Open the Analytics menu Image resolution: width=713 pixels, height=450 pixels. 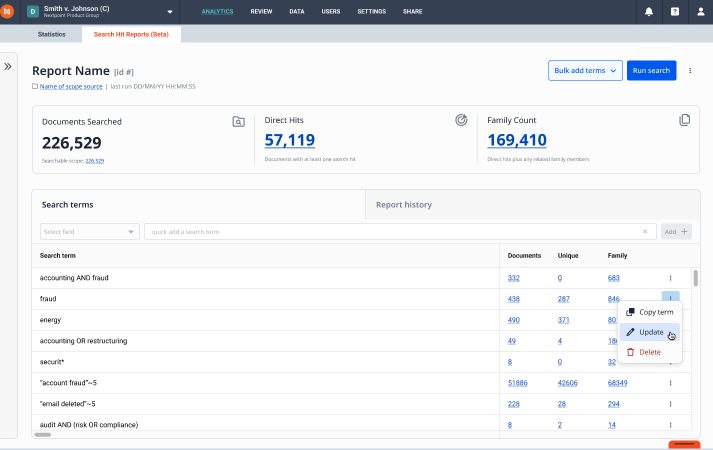217,11
